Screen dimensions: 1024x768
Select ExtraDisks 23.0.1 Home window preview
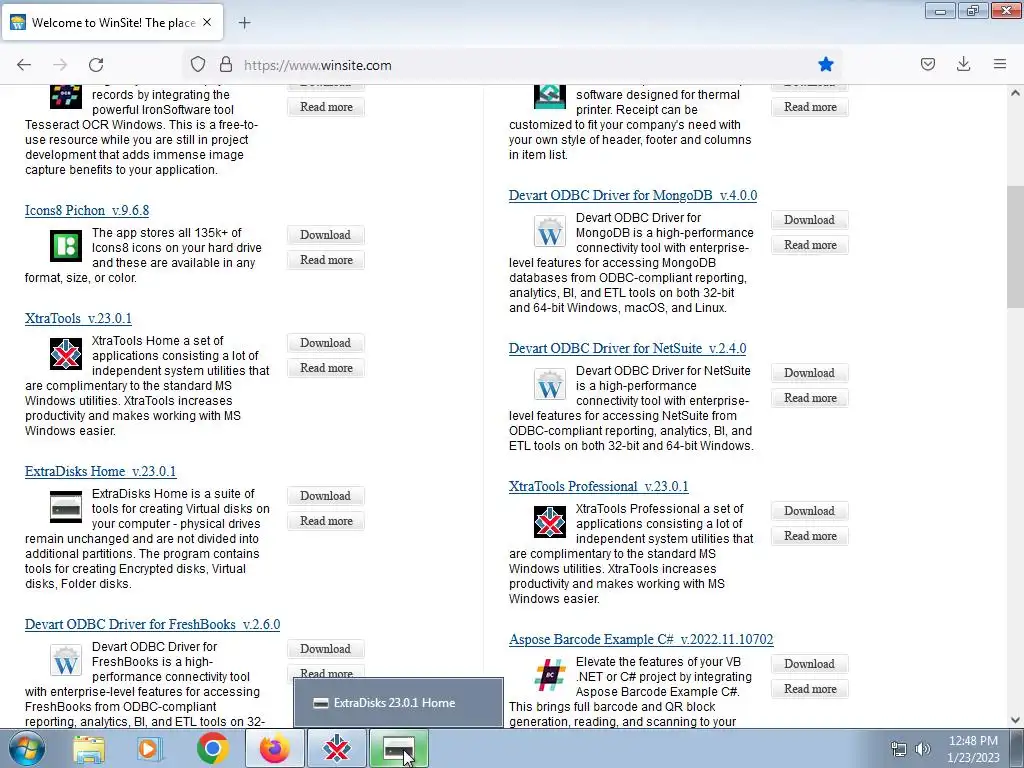tap(398, 703)
